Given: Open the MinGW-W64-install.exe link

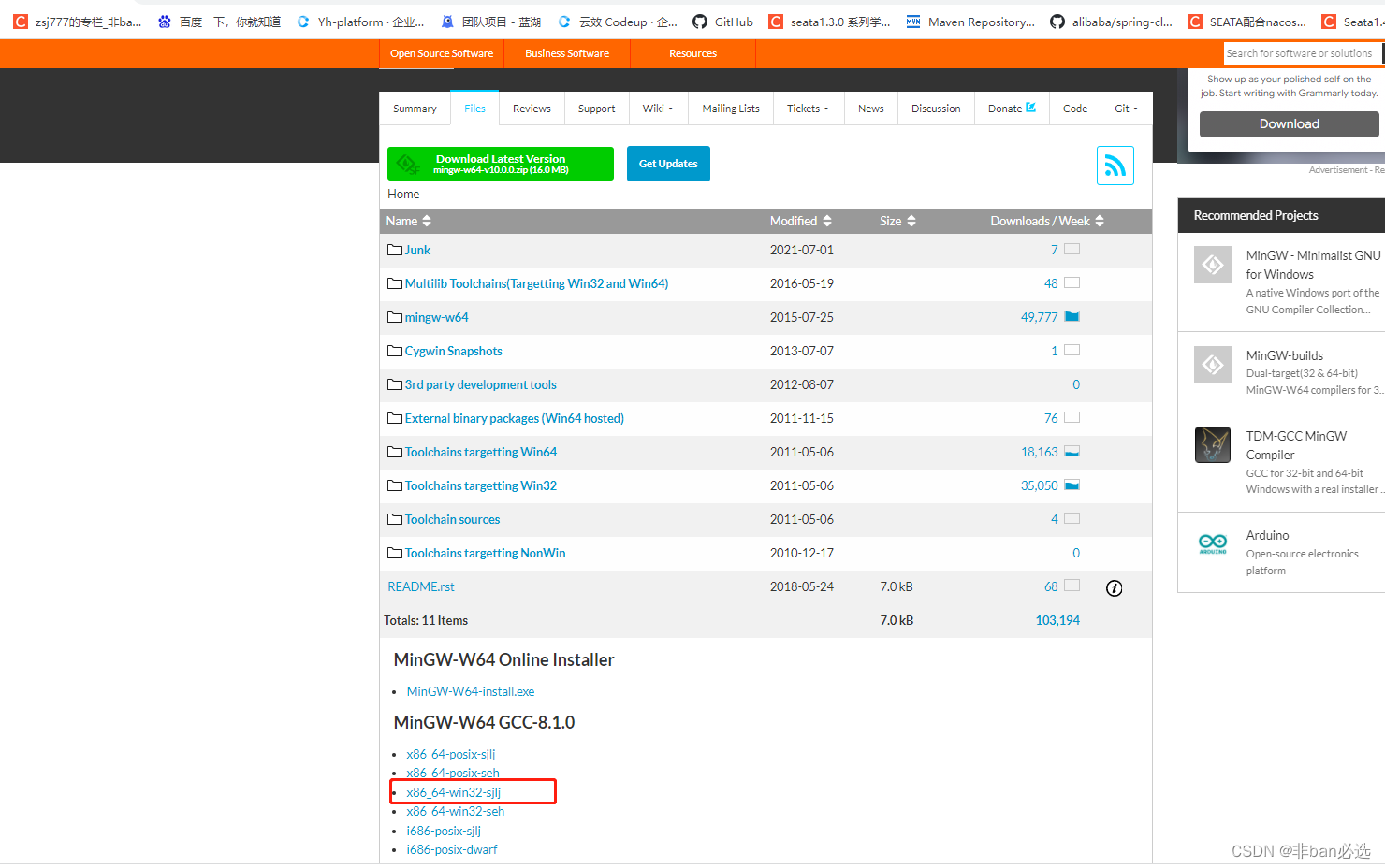Looking at the screenshot, I should 471,691.
